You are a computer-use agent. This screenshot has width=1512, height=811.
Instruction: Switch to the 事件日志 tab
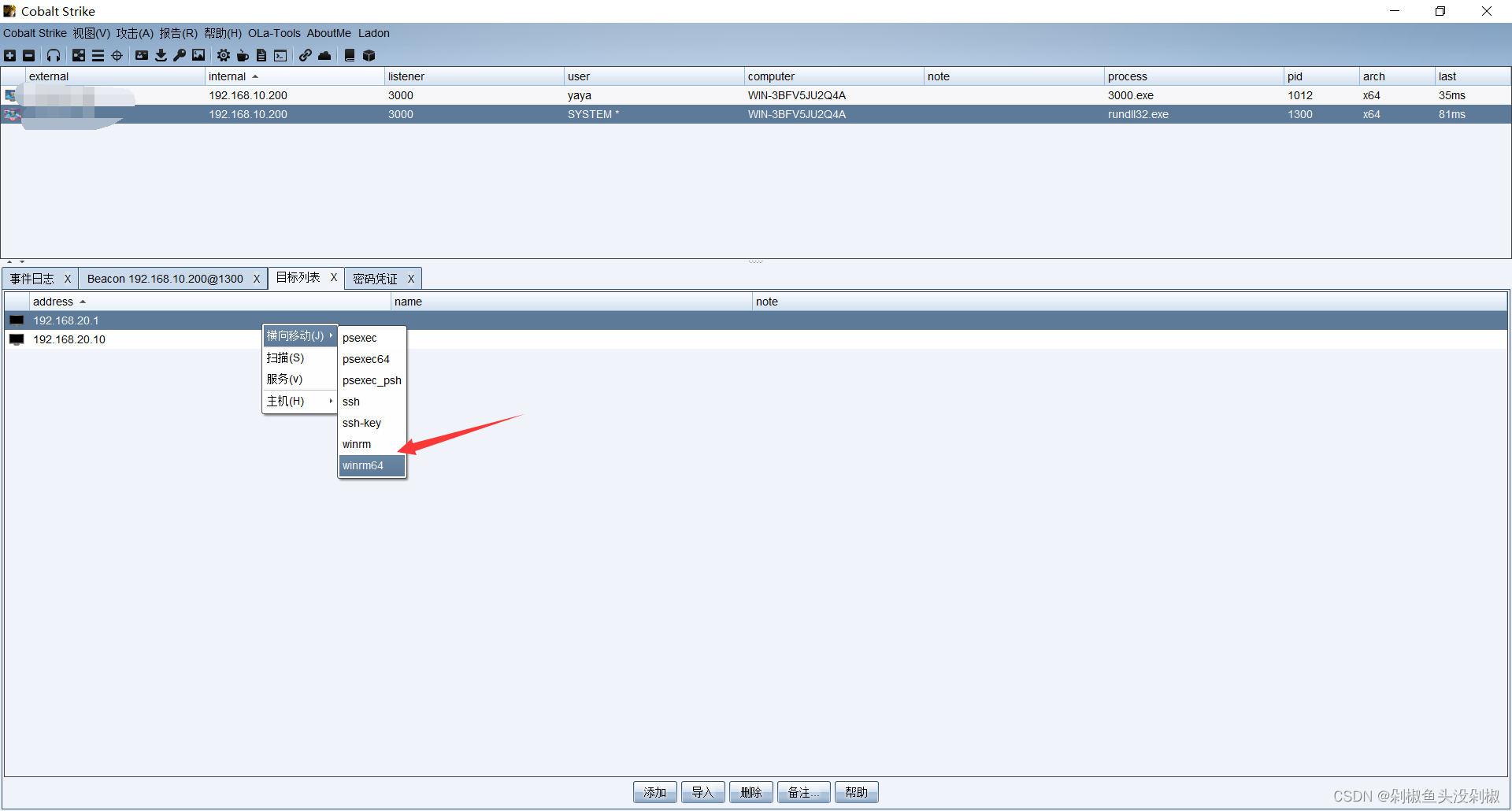pyautogui.click(x=32, y=279)
